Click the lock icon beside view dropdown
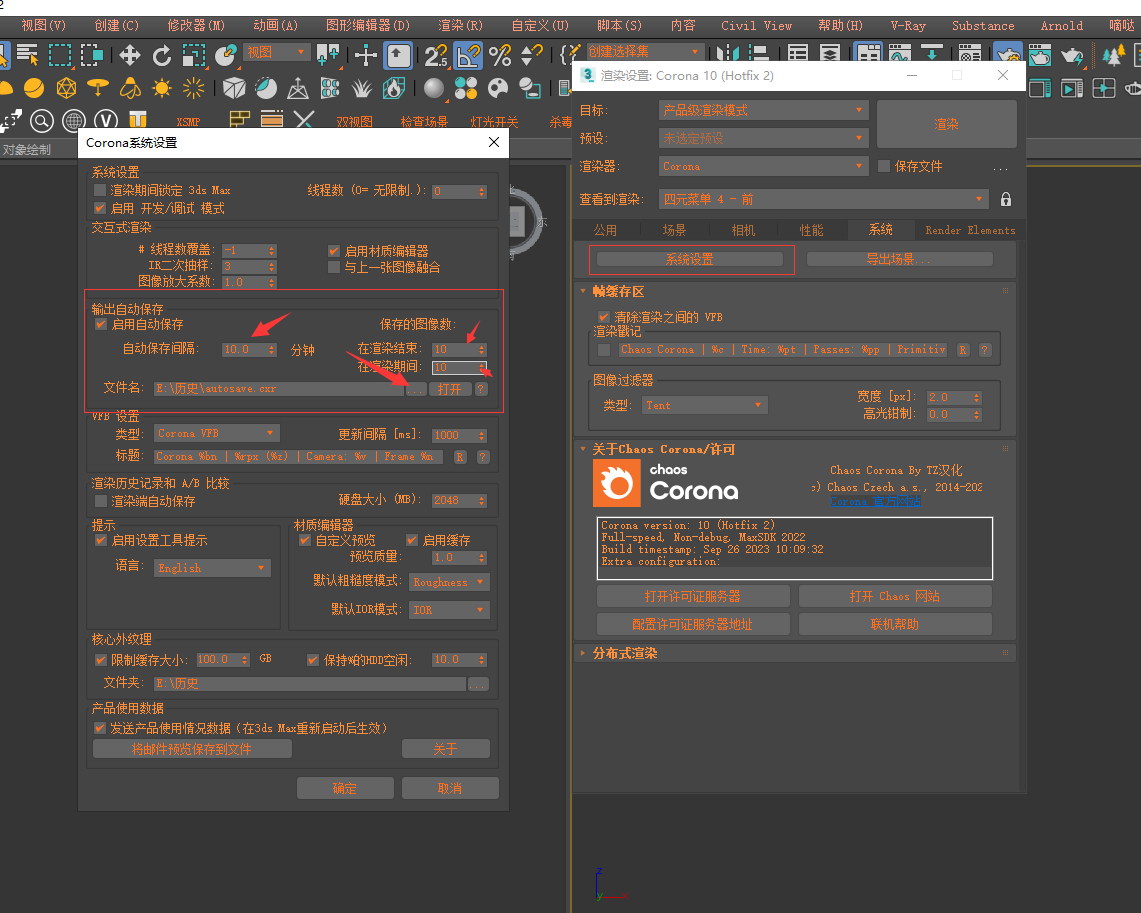The height and width of the screenshot is (913, 1141). pyautogui.click(x=1006, y=199)
